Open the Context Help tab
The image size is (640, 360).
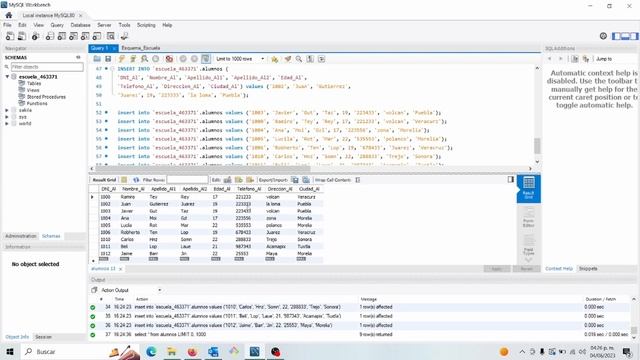(x=559, y=269)
